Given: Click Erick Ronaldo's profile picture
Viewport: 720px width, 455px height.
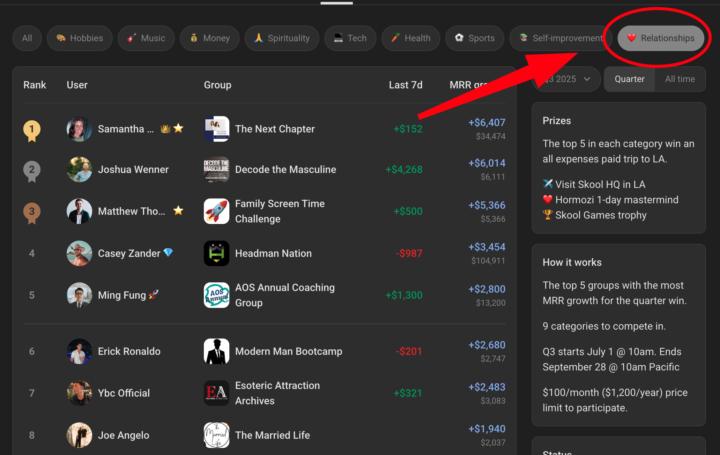Looking at the screenshot, I should [79, 351].
